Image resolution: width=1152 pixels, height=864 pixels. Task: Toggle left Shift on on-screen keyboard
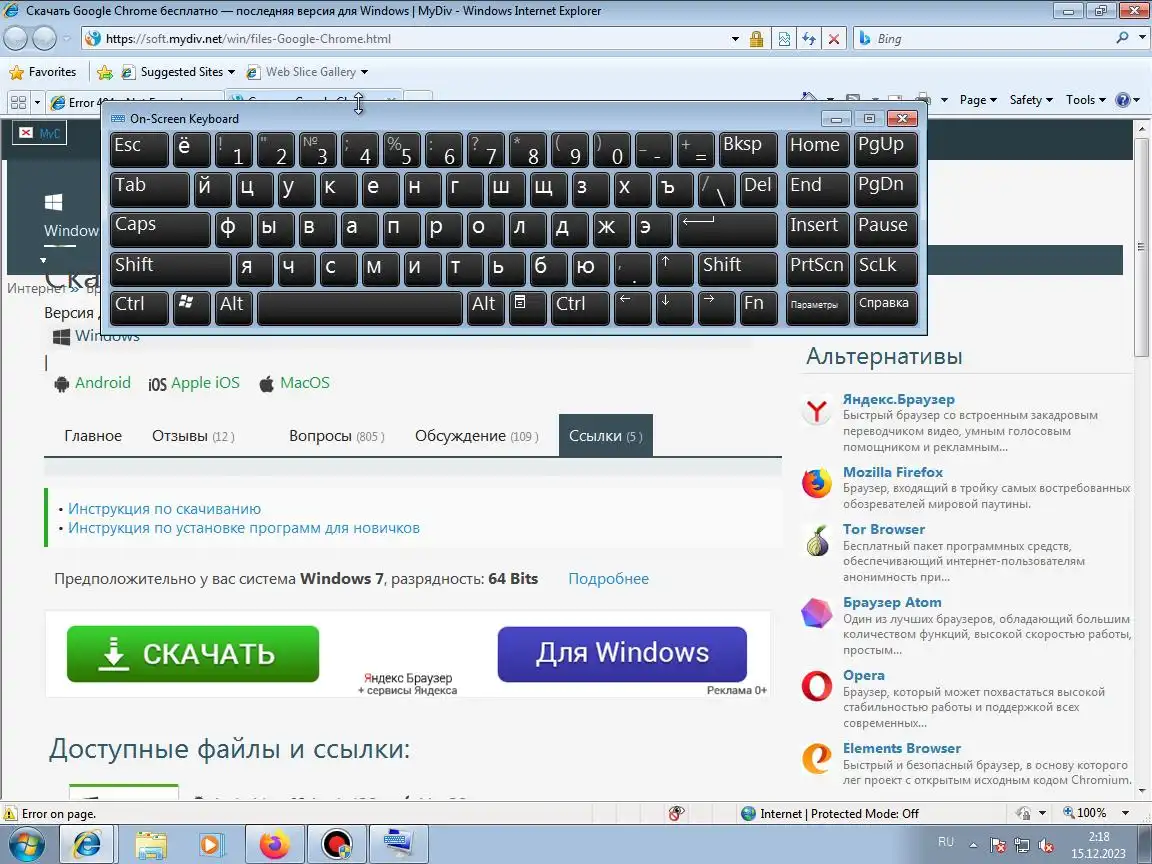(x=170, y=267)
